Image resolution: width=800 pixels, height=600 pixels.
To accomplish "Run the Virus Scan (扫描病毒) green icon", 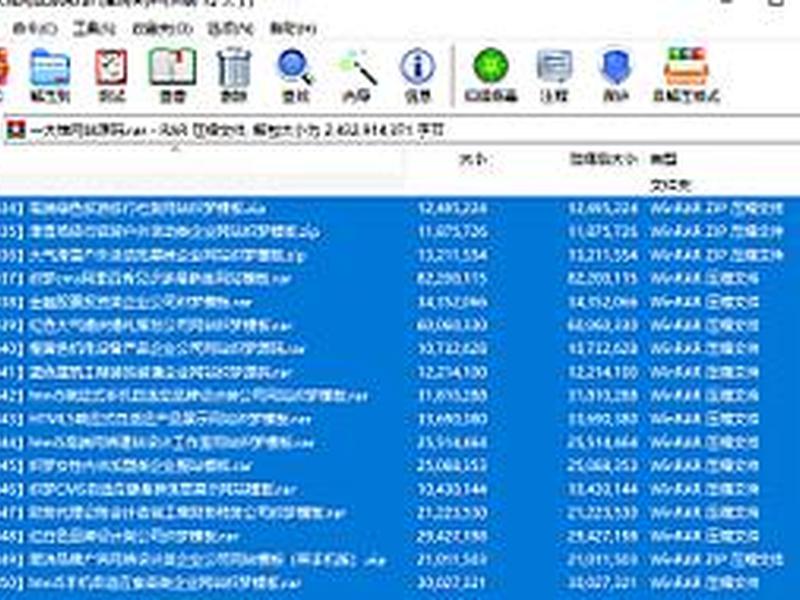I will coord(491,75).
